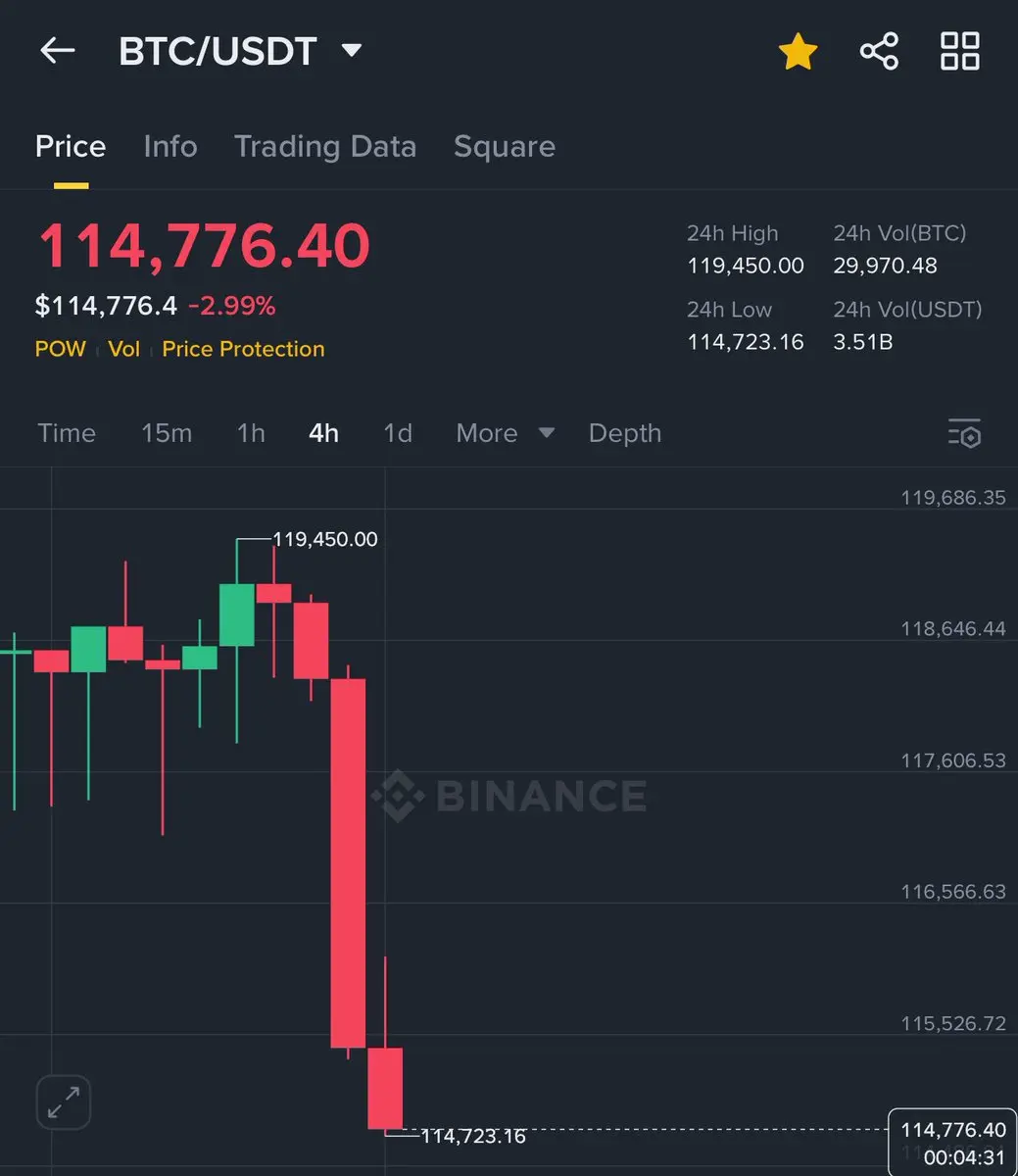Screen dimensions: 1018x1176
Task: Tap the back arrow icon
Action: (57, 51)
